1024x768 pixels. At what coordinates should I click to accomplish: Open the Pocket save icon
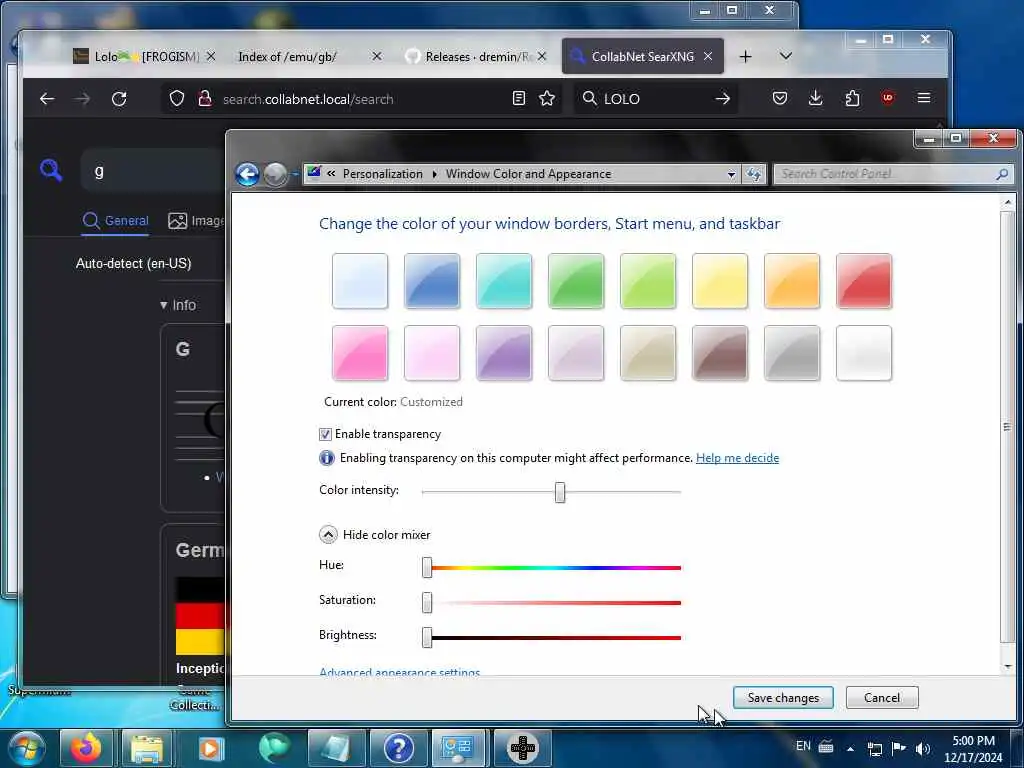click(x=780, y=99)
